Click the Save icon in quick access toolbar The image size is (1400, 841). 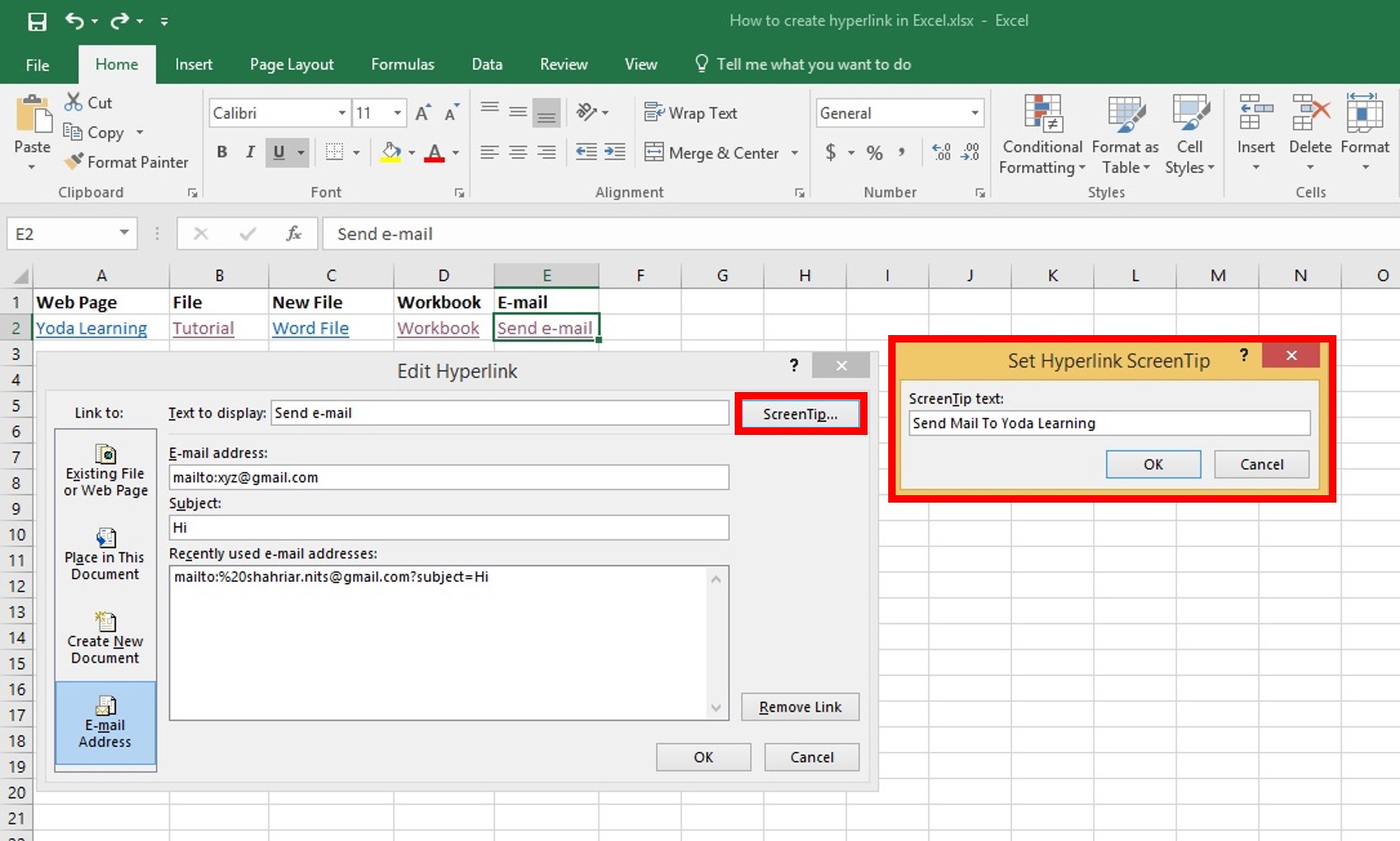click(37, 21)
